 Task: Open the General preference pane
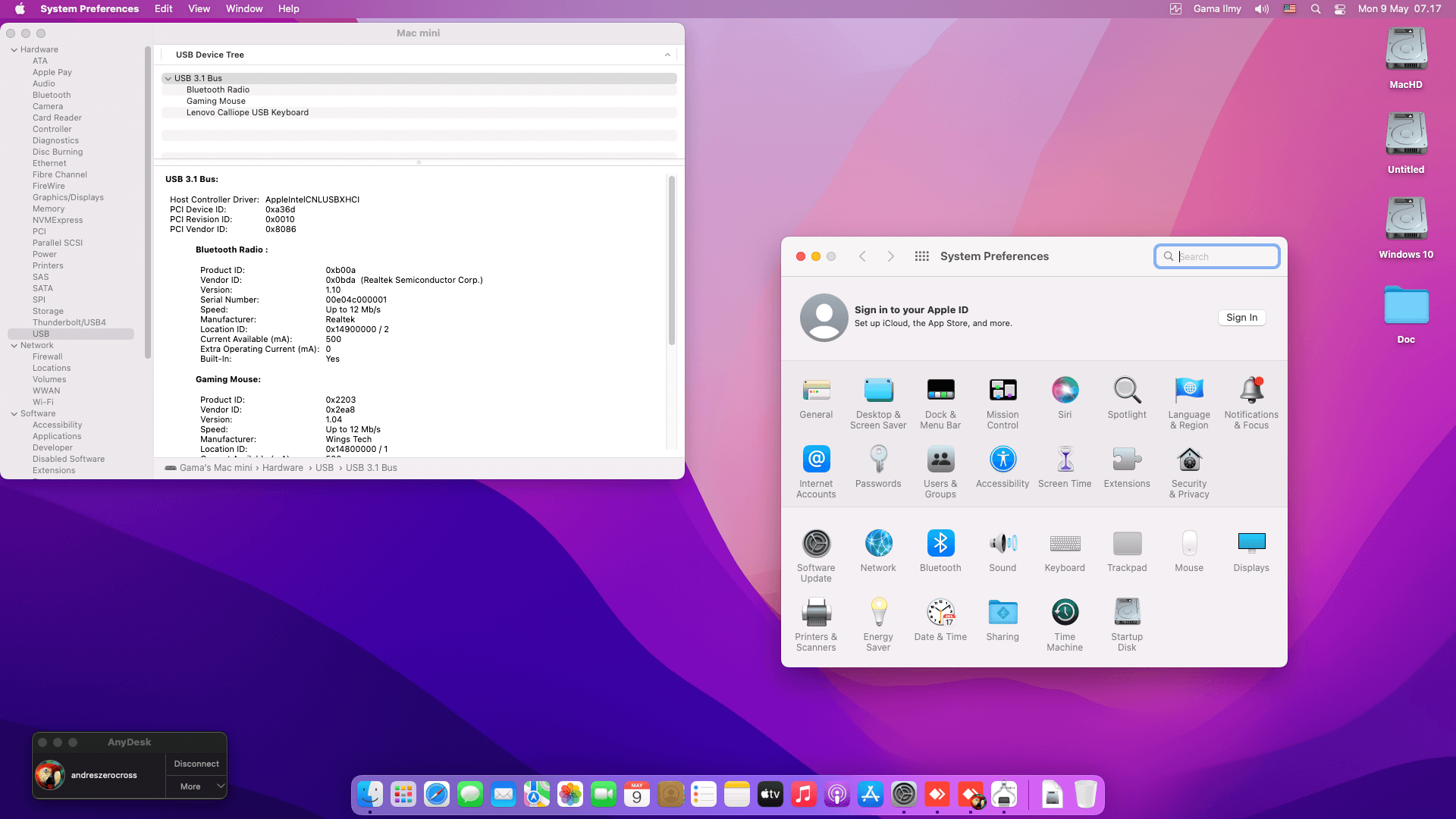point(816,398)
